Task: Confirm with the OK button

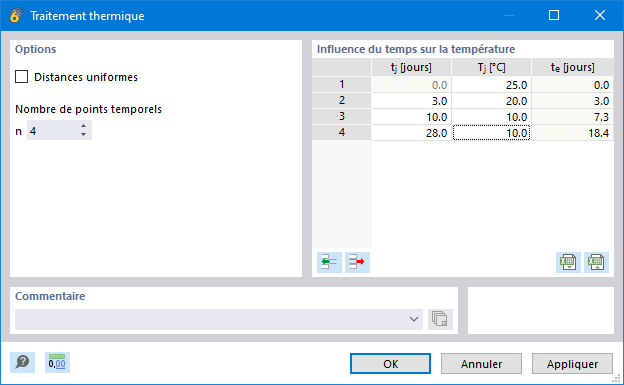Action: click(x=390, y=364)
